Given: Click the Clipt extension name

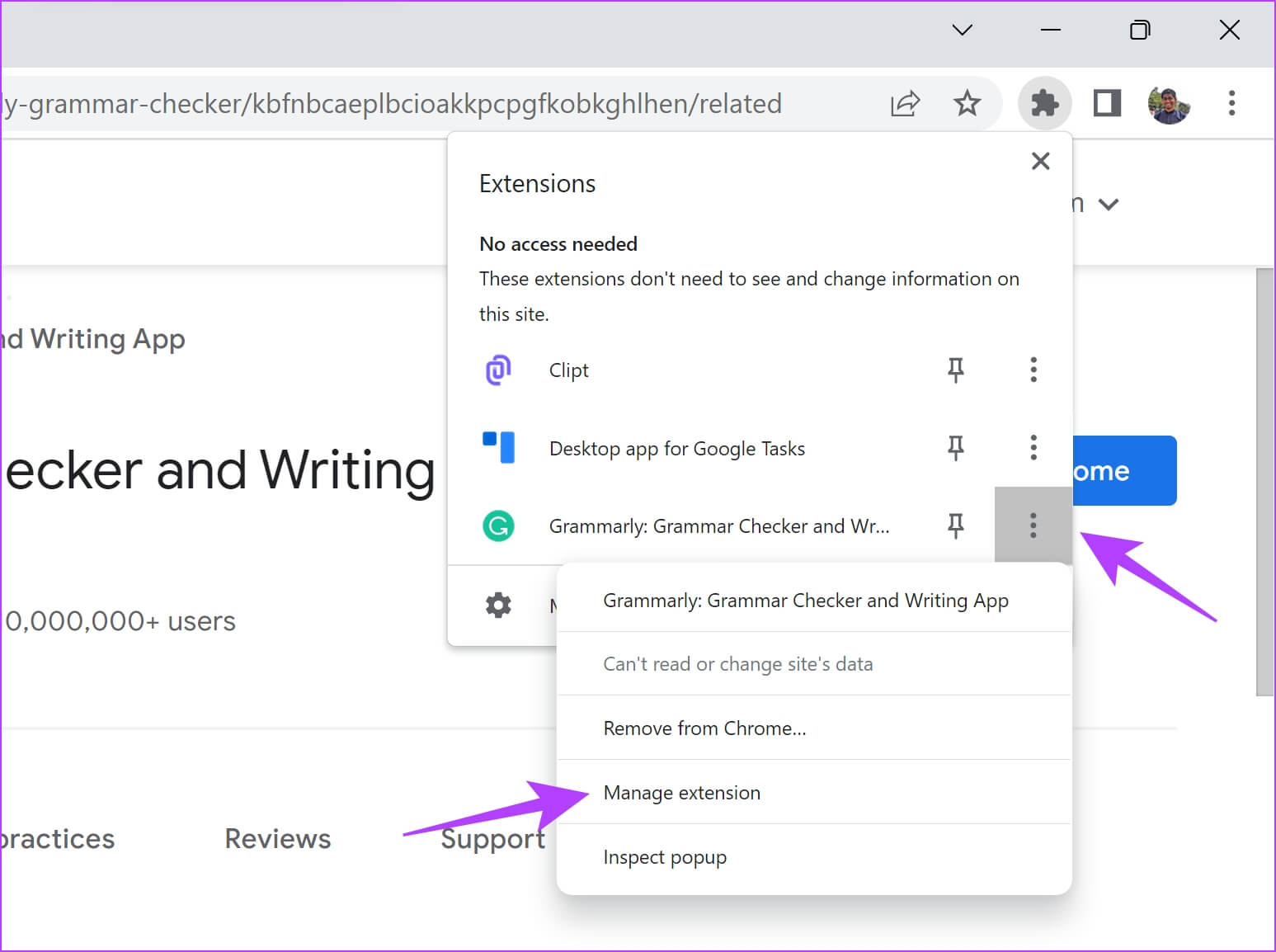Looking at the screenshot, I should (x=568, y=370).
